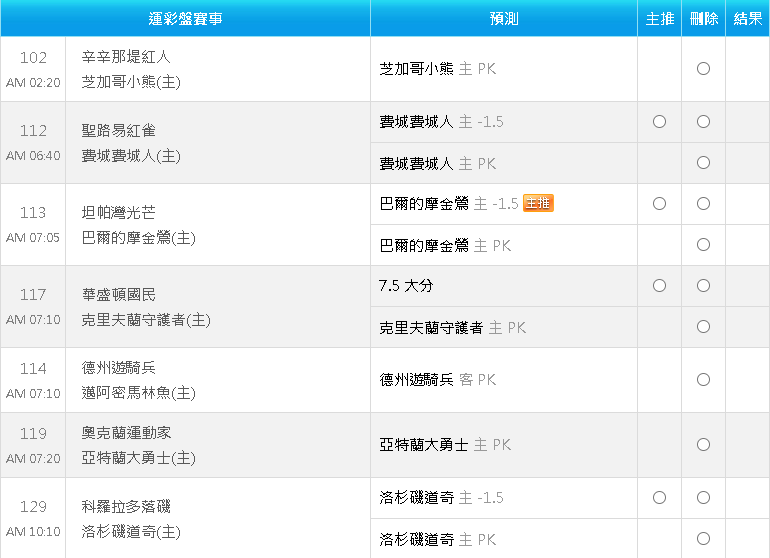Image resolution: width=770 pixels, height=558 pixels.
Task: Select delete radio for 德州遊騎兵 客 PK
Action: 703,379
